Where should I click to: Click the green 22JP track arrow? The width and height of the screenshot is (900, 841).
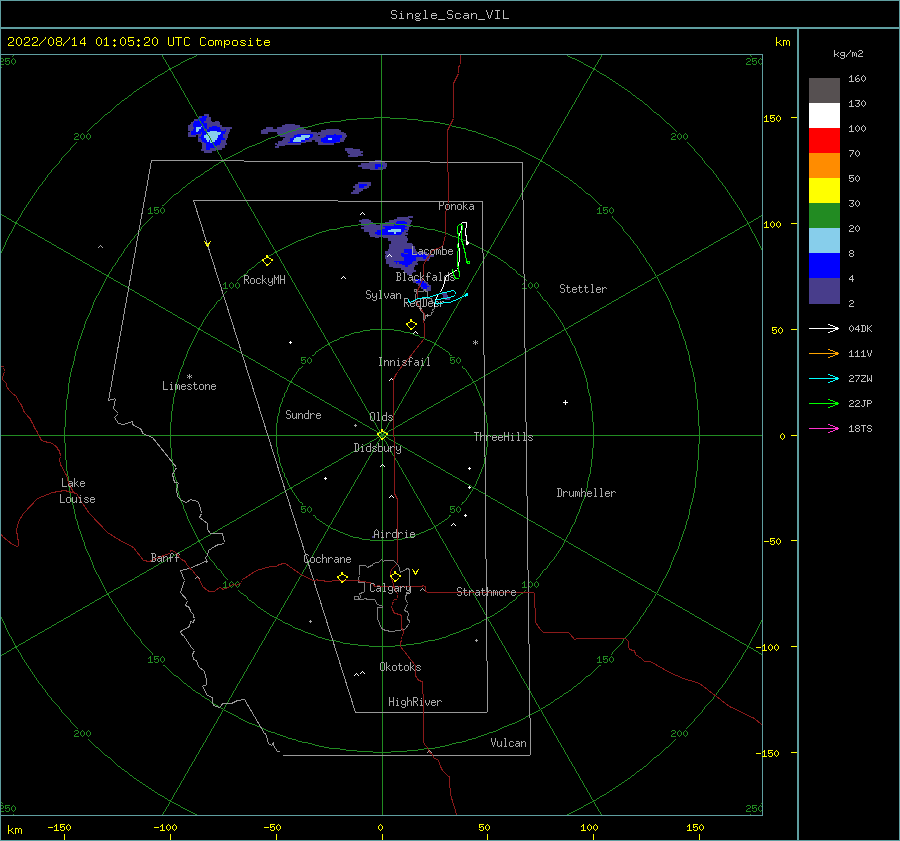pos(824,404)
